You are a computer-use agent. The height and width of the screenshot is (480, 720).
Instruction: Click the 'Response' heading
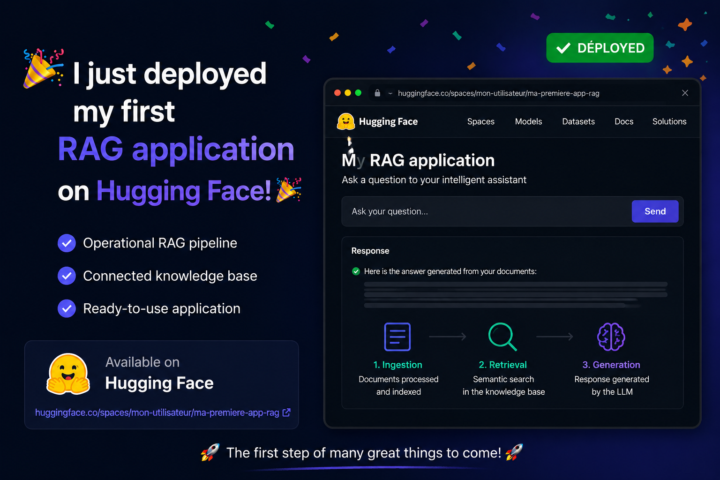coord(370,251)
